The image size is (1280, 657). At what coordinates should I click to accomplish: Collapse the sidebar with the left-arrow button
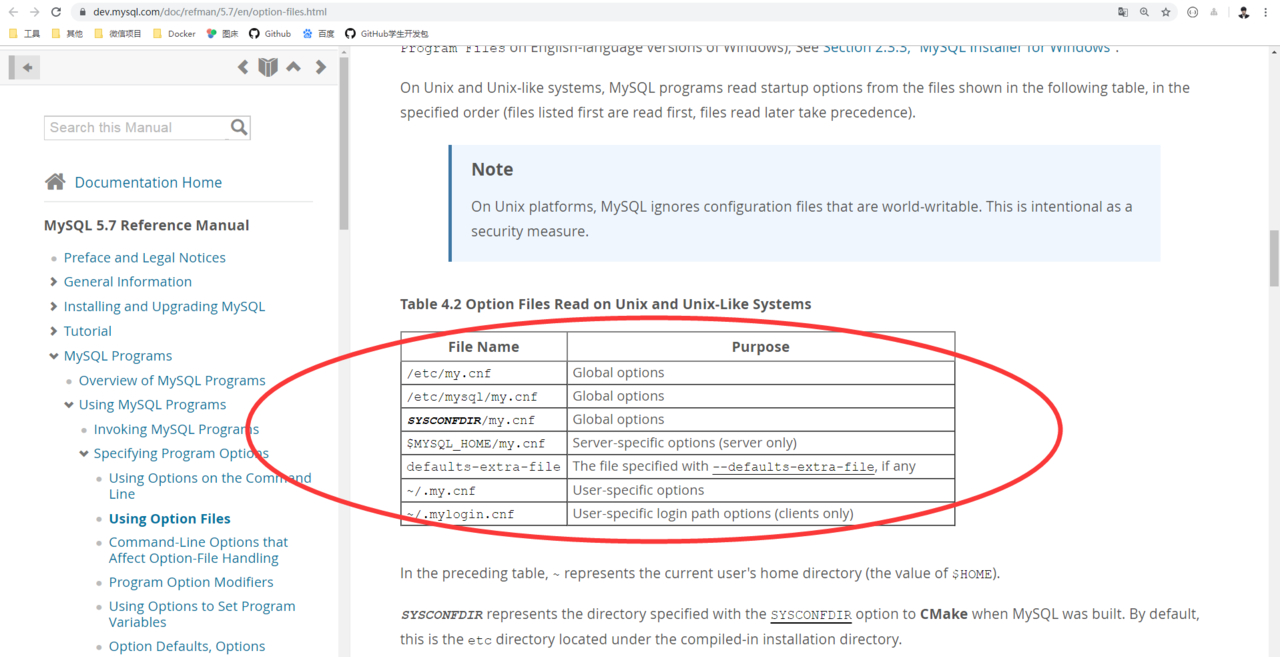[x=27, y=67]
